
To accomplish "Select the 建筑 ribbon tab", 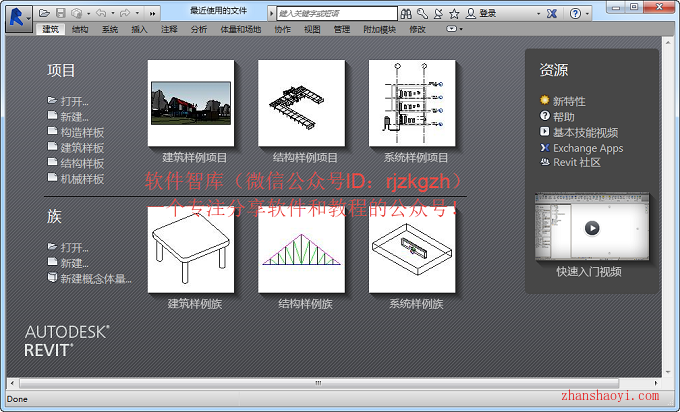I will coord(51,29).
